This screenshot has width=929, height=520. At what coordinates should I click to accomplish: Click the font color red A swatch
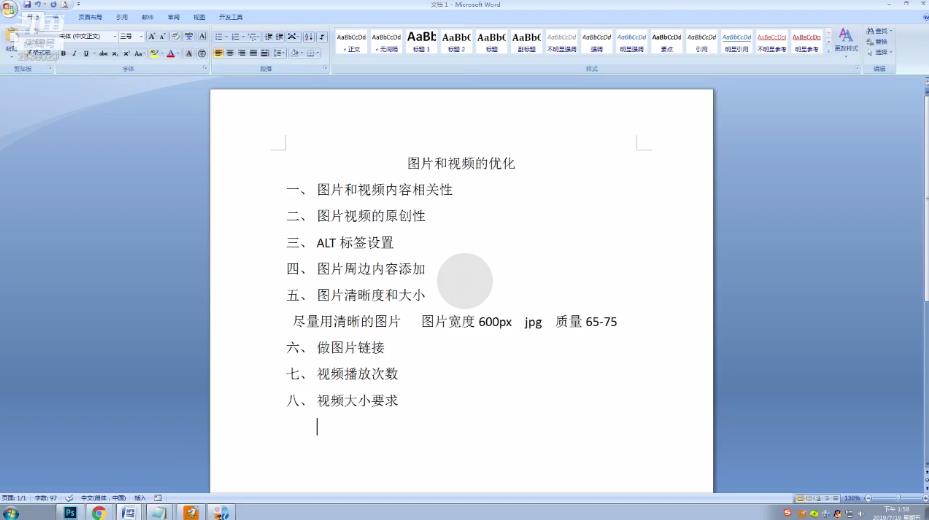coord(170,53)
